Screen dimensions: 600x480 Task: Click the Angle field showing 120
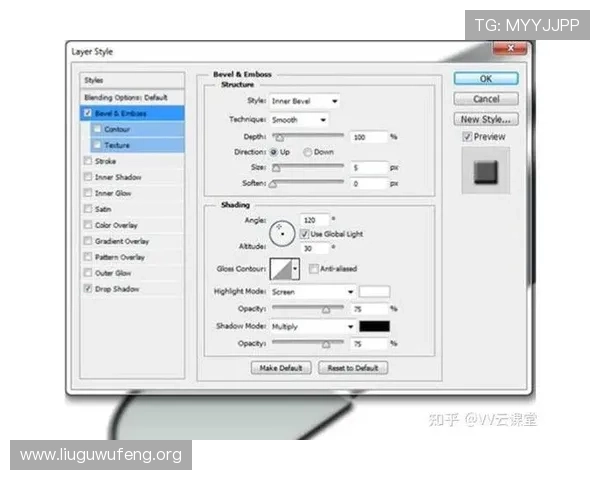[x=314, y=220]
